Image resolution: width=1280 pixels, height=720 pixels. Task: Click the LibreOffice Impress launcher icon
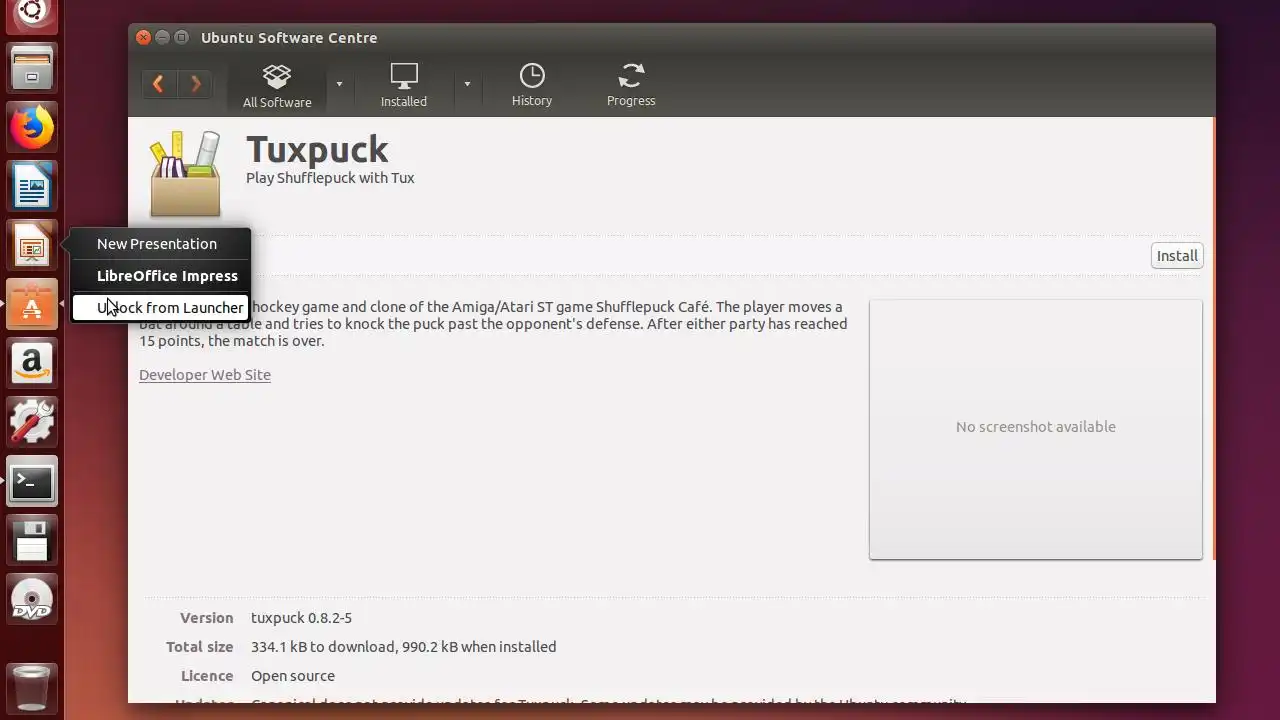(32, 246)
